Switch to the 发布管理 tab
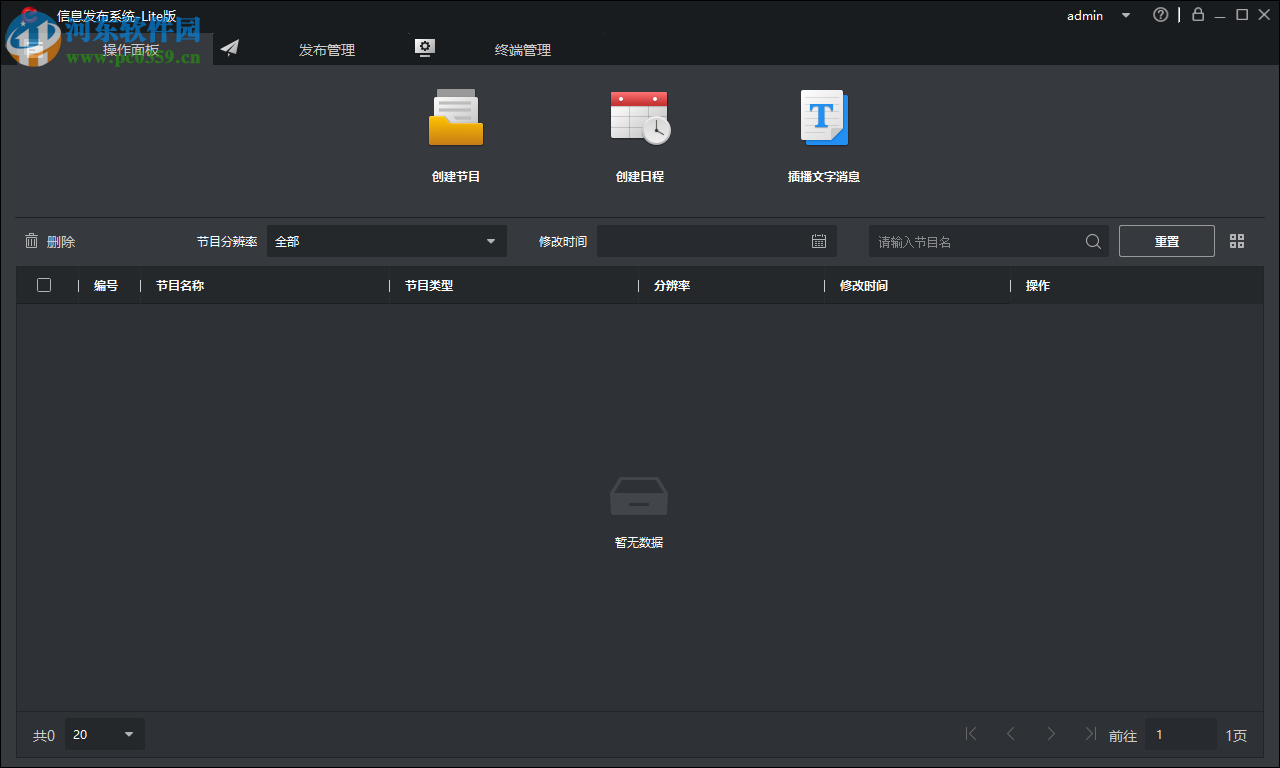Image resolution: width=1280 pixels, height=768 pixels. point(326,49)
